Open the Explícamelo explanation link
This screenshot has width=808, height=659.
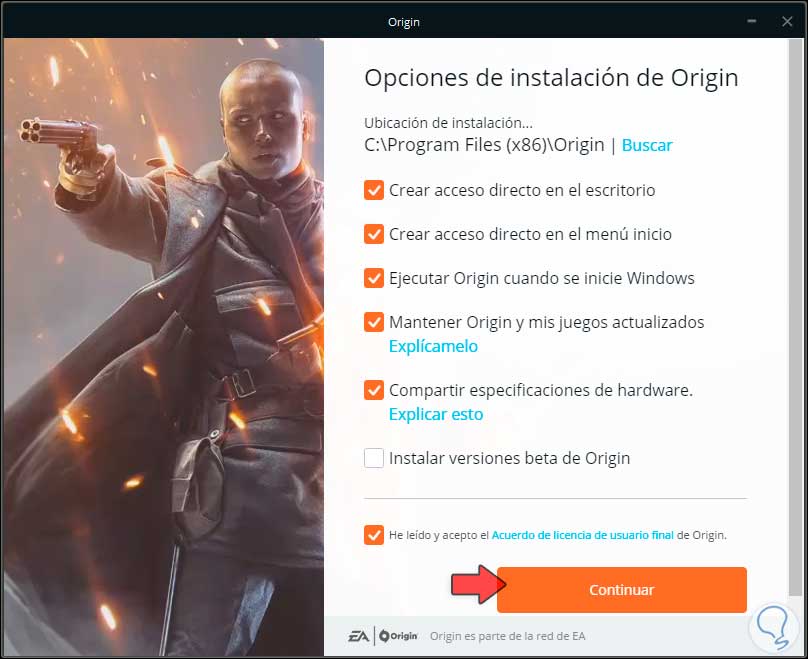tap(433, 346)
